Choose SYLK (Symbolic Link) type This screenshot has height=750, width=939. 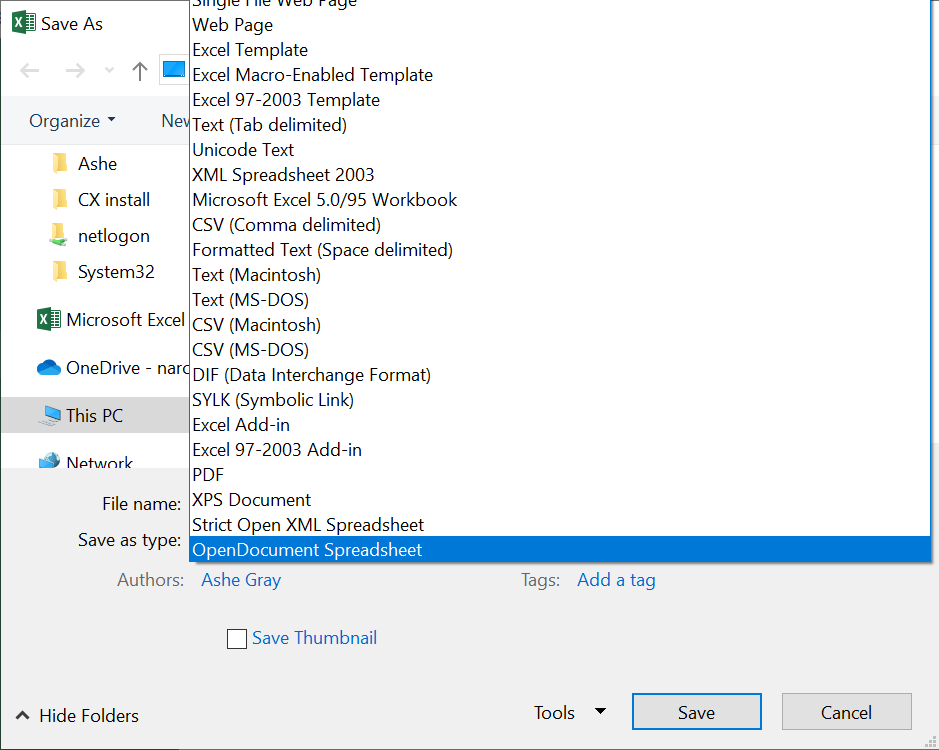coord(560,400)
